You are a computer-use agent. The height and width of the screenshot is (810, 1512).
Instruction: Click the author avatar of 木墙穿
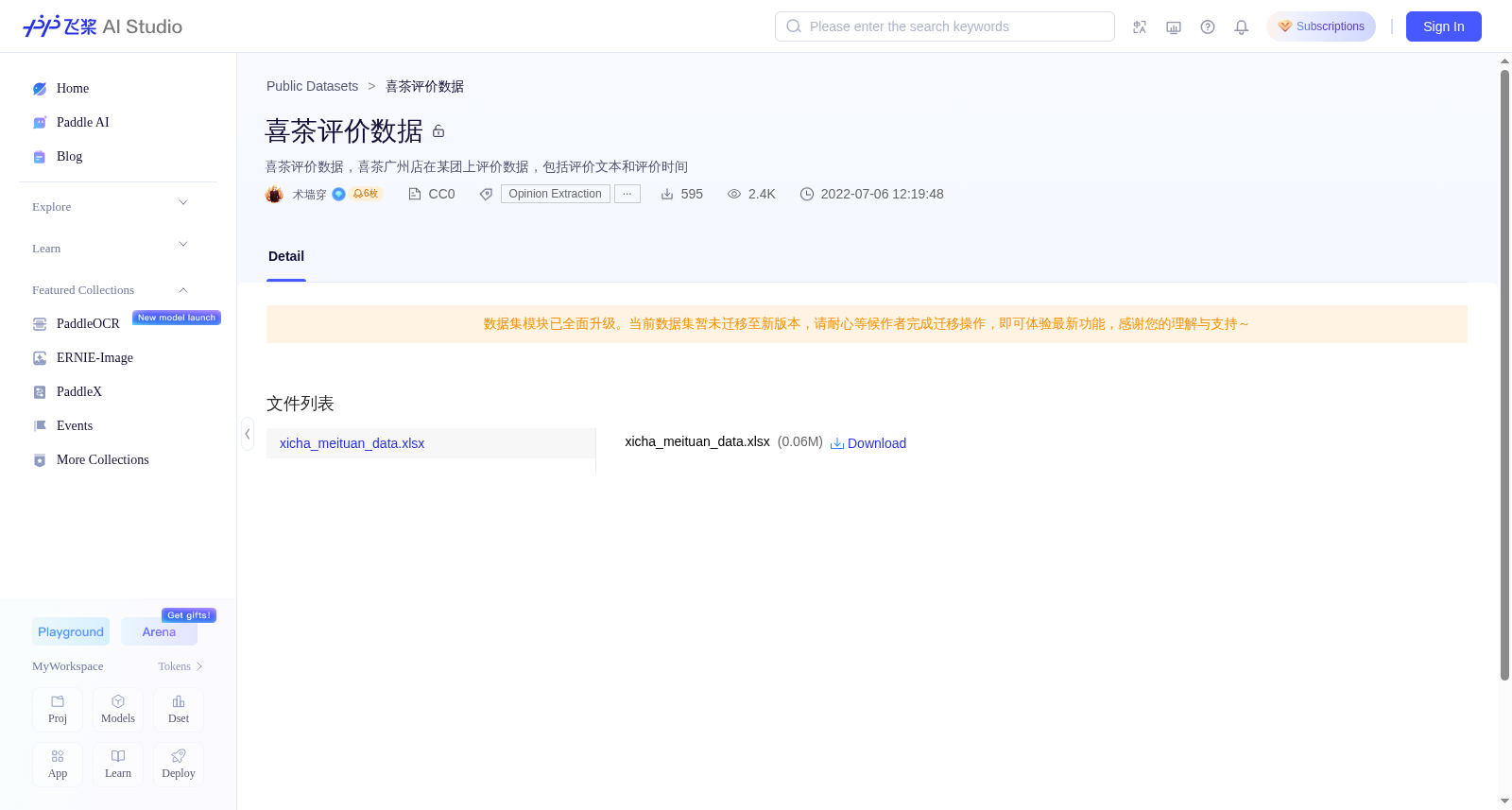(x=274, y=194)
